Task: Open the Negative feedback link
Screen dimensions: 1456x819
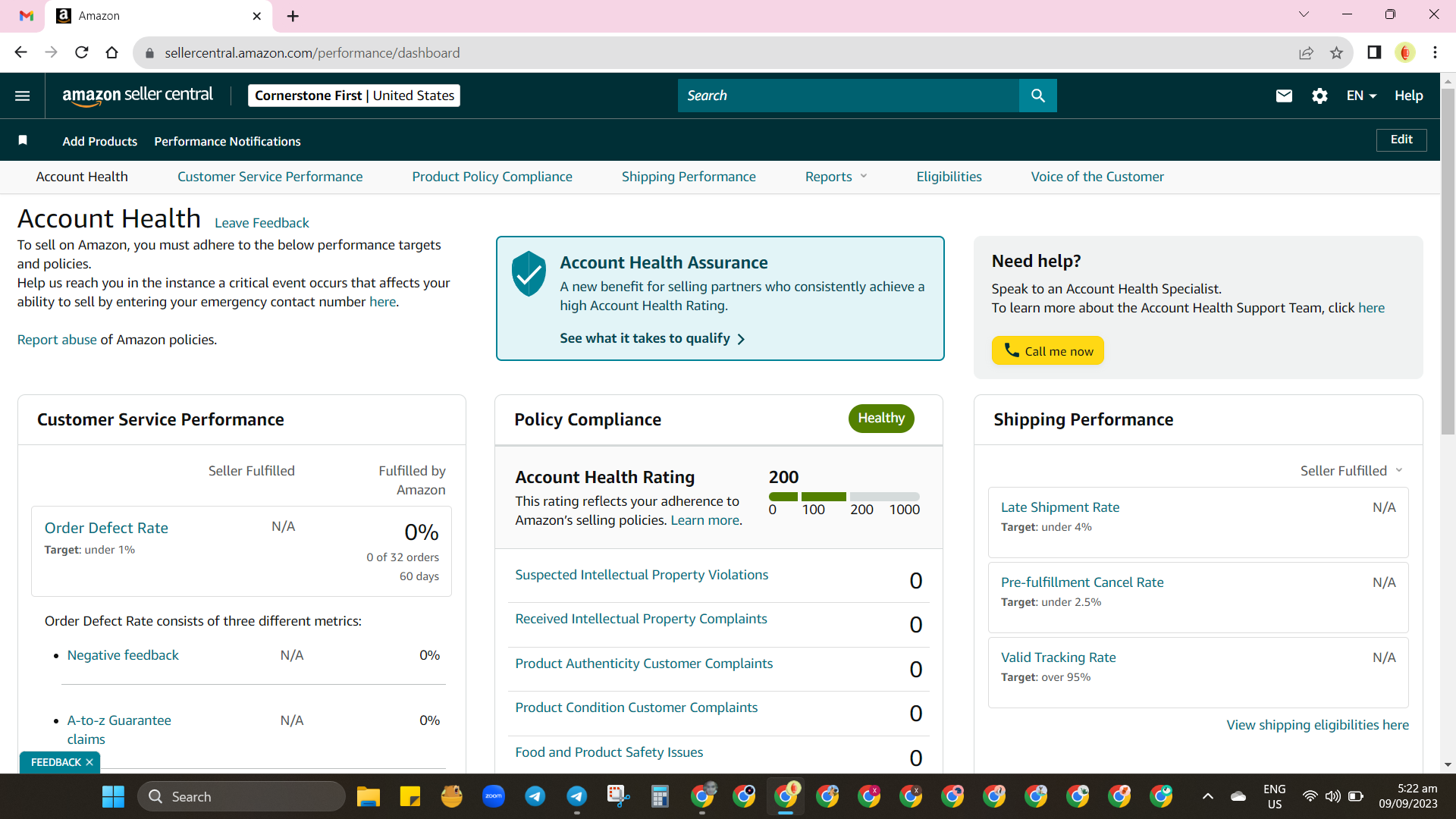Action: (123, 655)
